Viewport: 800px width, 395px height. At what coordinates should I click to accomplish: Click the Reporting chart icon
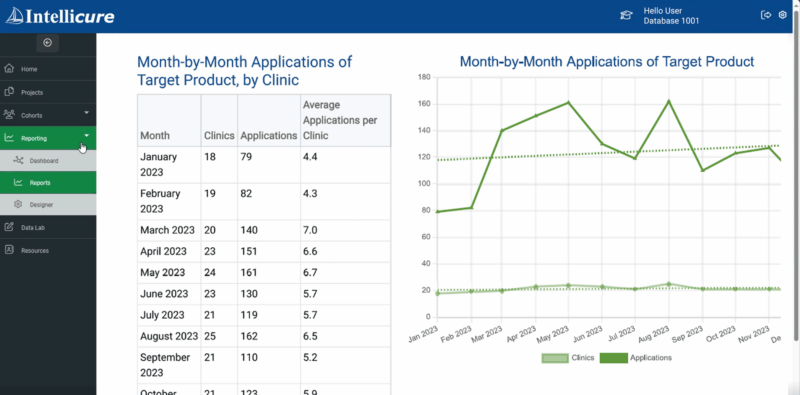[9, 138]
